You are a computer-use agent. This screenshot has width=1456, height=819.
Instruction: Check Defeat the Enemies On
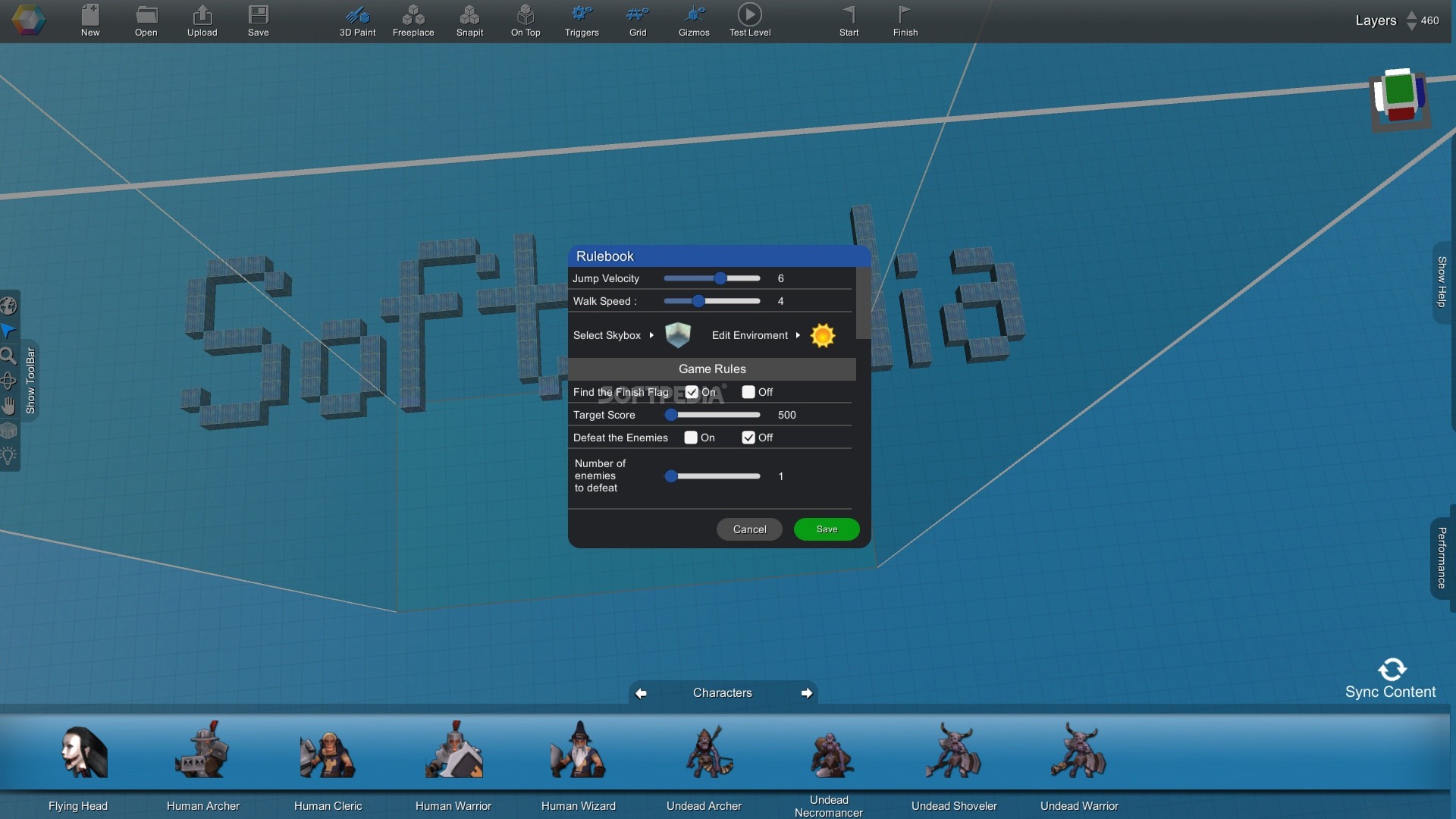691,438
